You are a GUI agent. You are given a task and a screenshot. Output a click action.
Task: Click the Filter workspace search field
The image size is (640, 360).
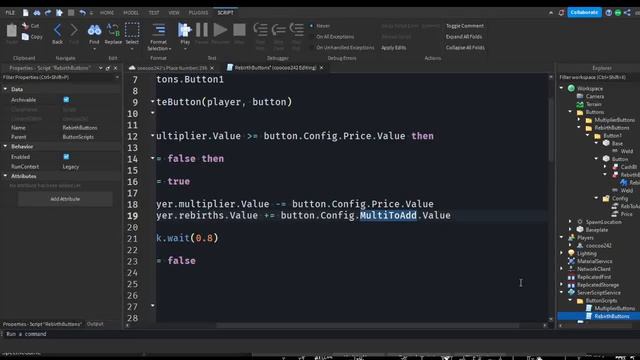pyautogui.click(x=598, y=77)
